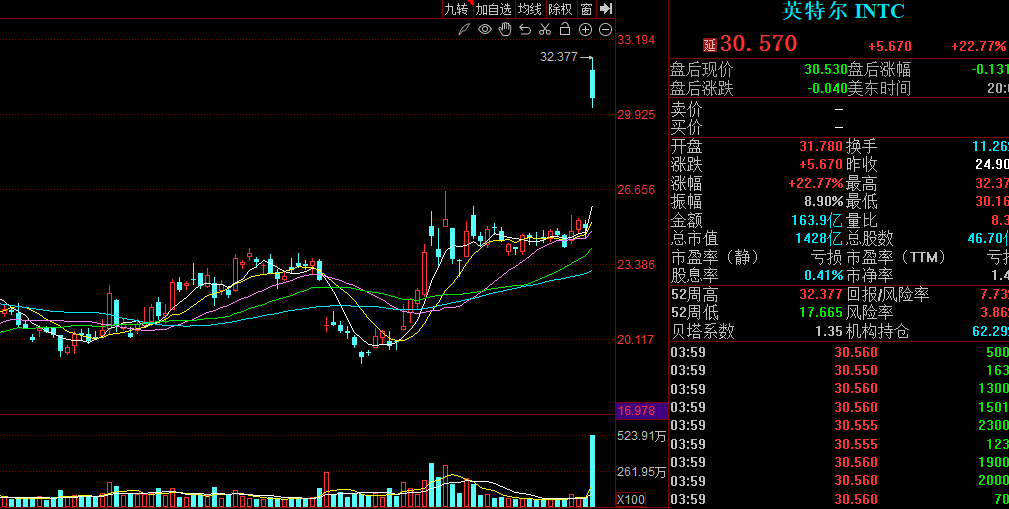Viewport: 1009px width, 509px height.
Task: Click the 英特尔 INTC stock title
Action: click(x=843, y=11)
